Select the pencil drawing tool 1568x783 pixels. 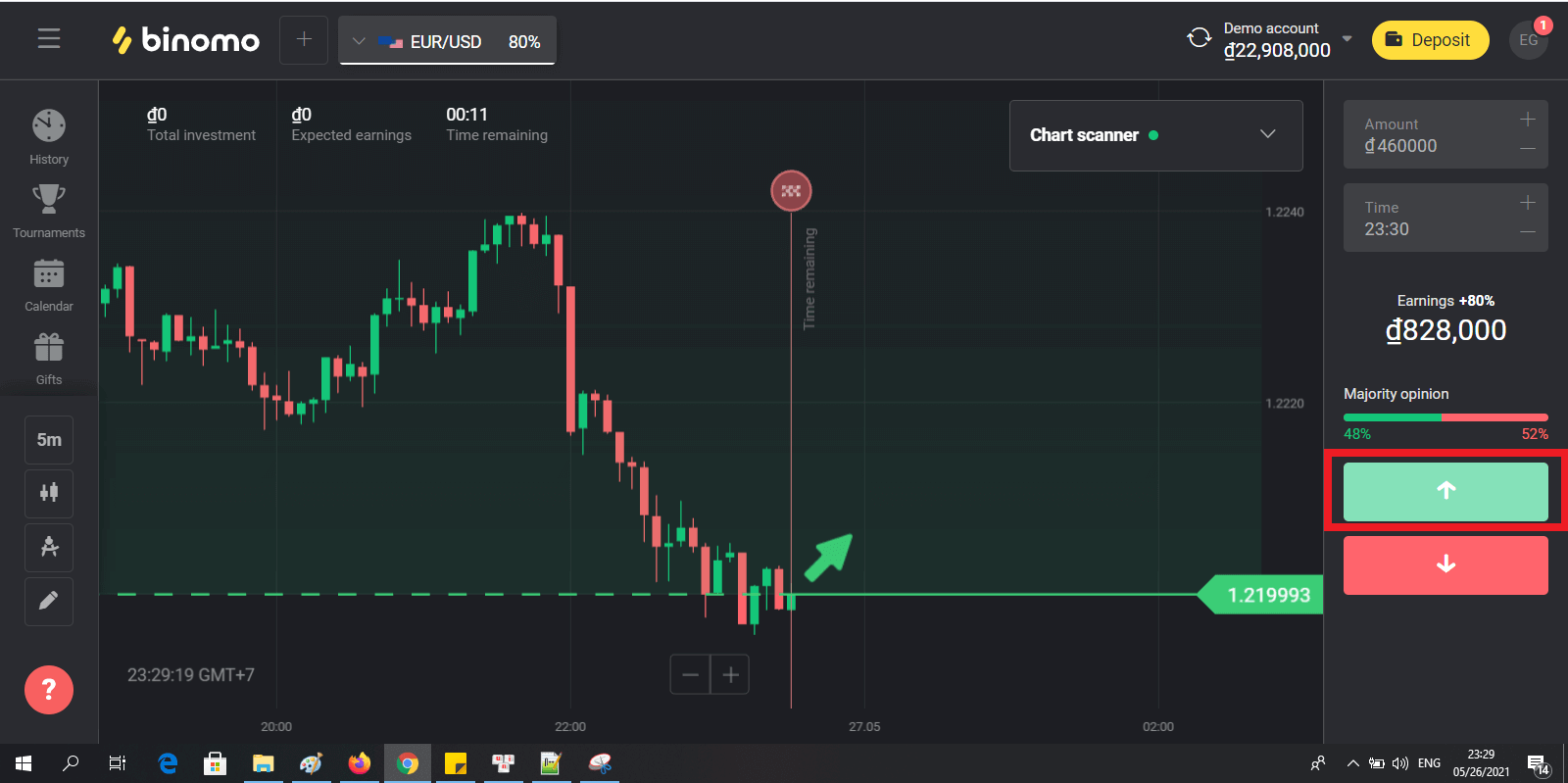click(x=49, y=600)
